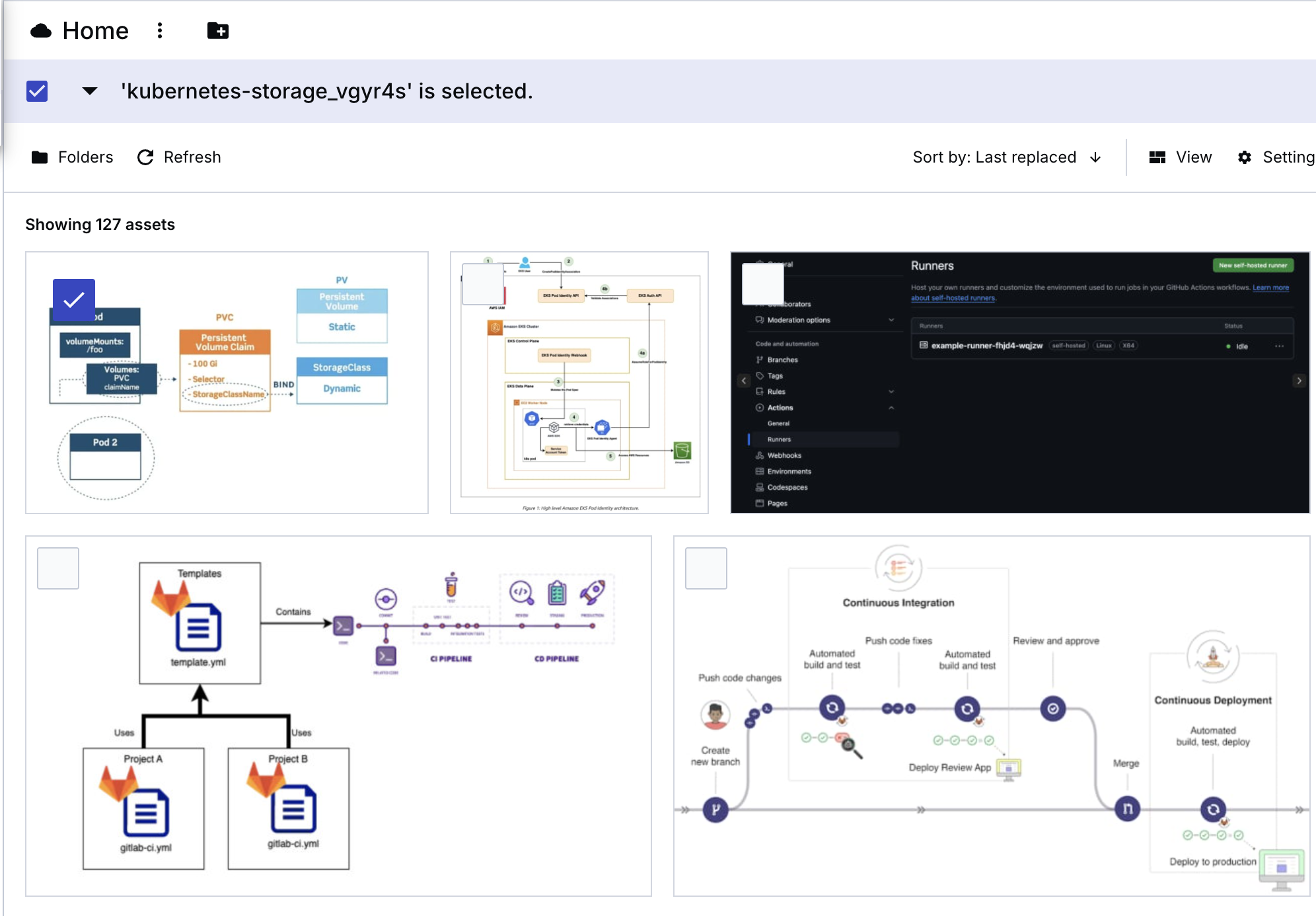Deselect the kubernetes storage PVC diagram checkbox
This screenshot has height=916, width=1316.
74,300
